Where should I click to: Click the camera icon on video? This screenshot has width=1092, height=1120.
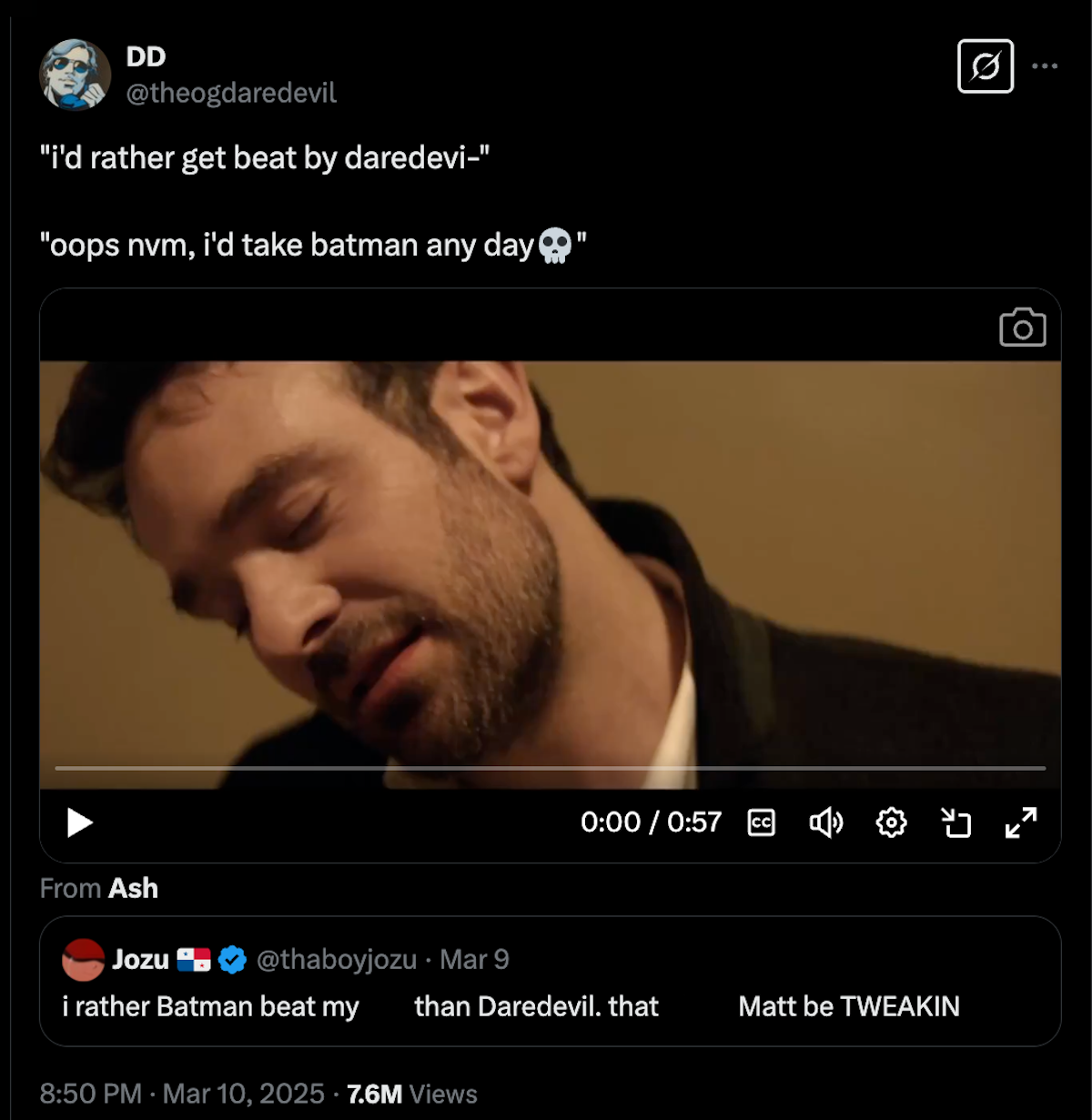point(1023,328)
